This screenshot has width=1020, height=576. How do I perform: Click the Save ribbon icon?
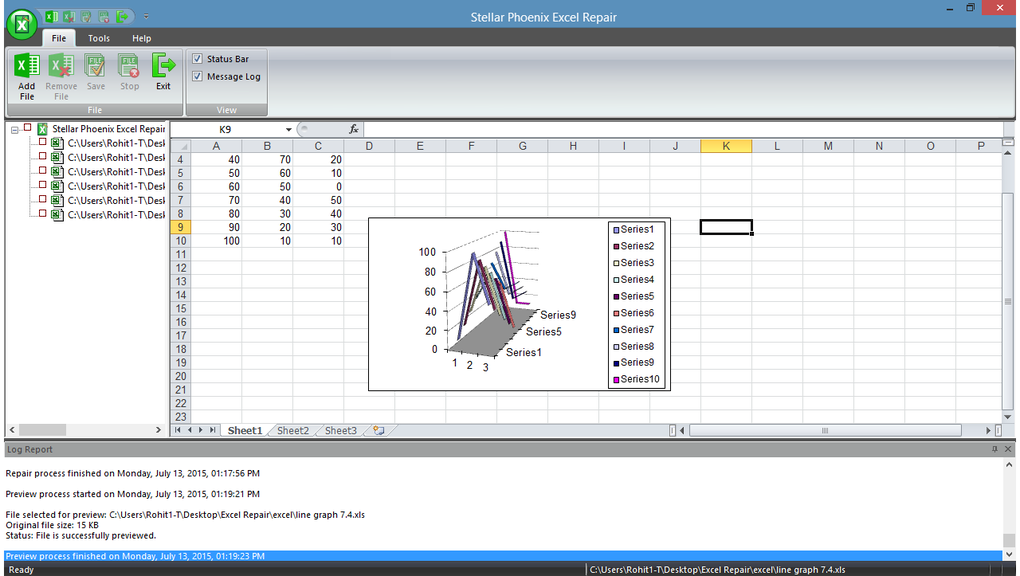click(x=95, y=65)
